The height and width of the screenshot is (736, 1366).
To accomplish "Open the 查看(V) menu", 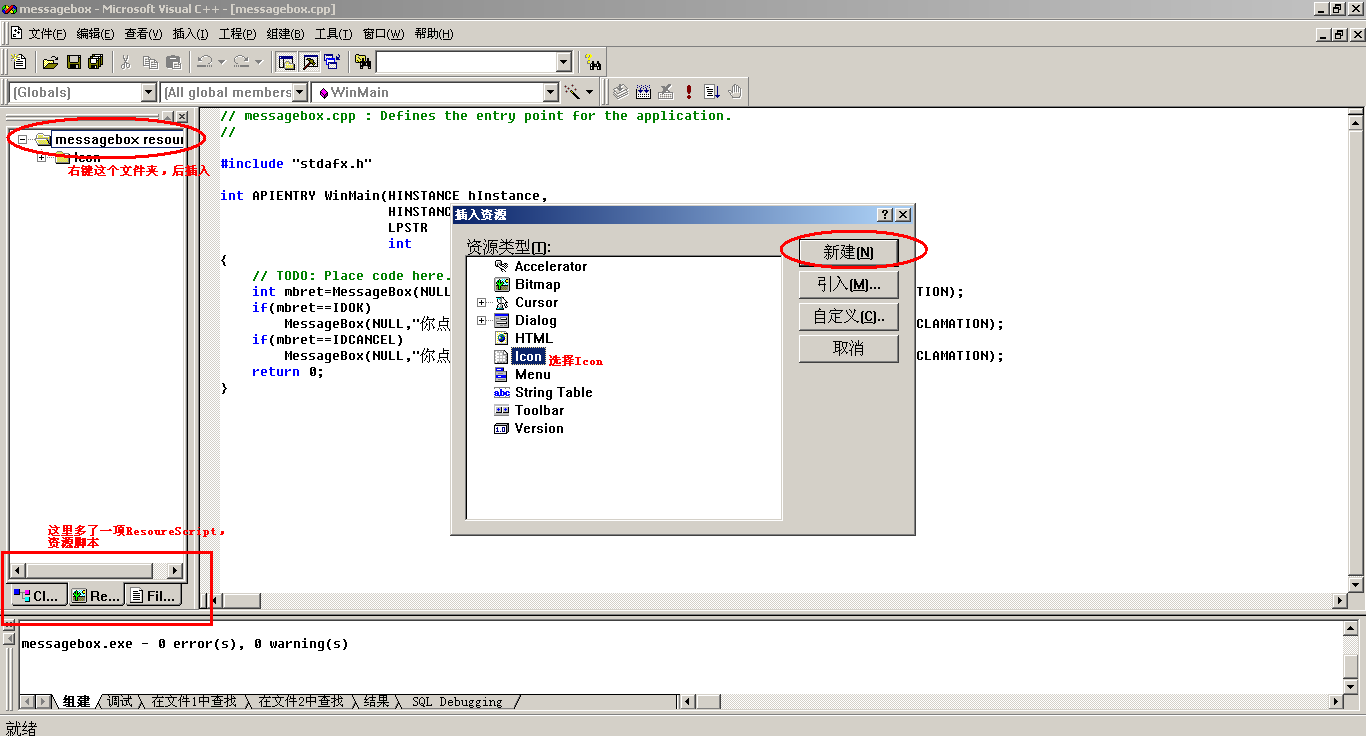I will (x=143, y=34).
